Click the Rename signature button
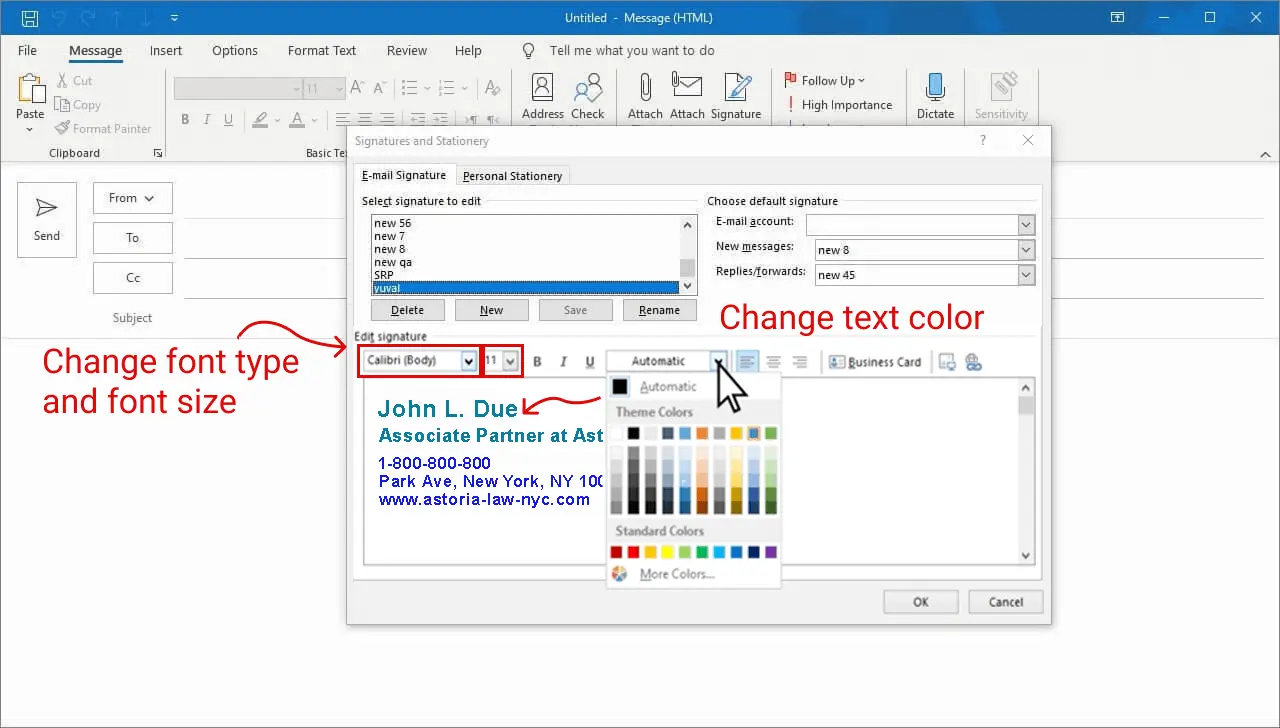Viewport: 1280px width, 728px height. [659, 310]
